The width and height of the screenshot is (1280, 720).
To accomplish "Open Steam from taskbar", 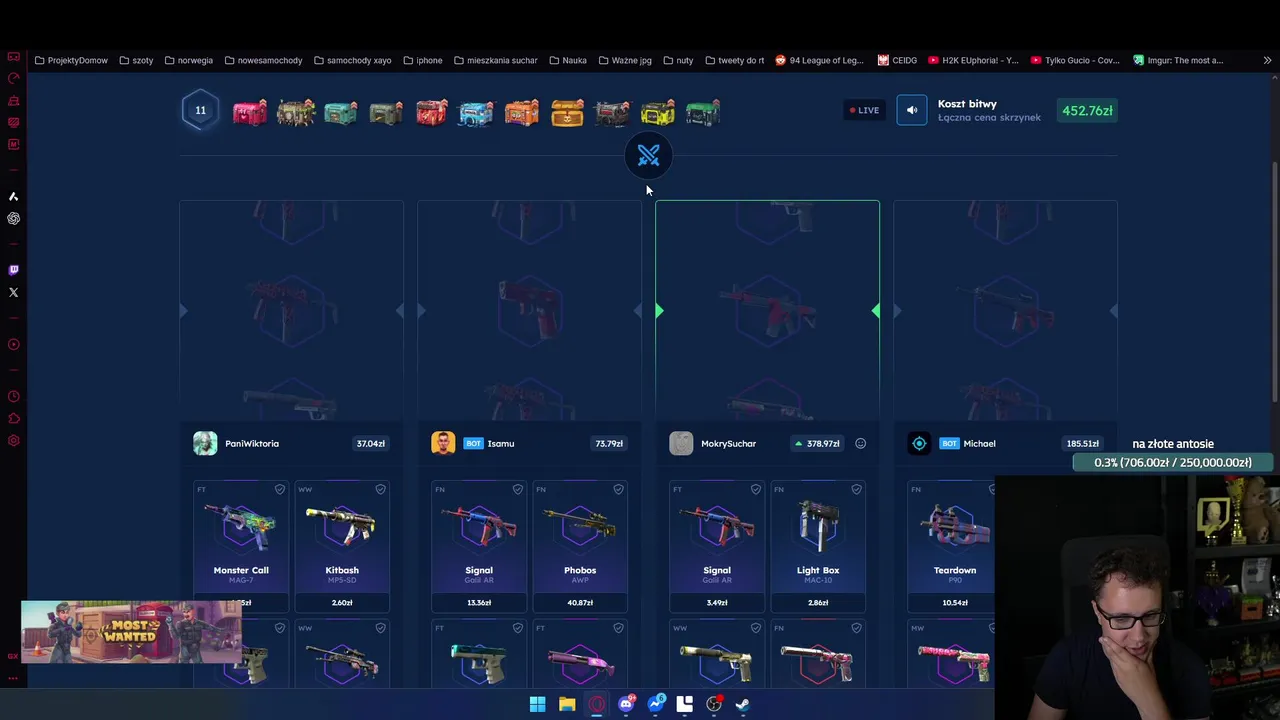I will tap(743, 704).
